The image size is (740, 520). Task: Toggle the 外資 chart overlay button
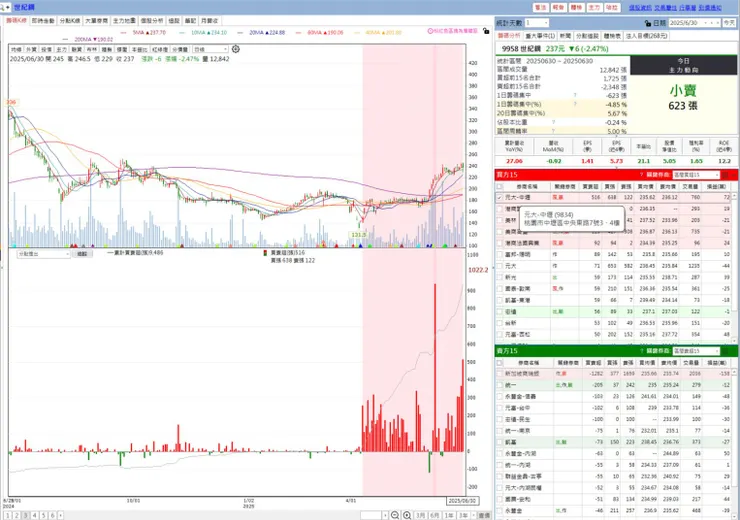pos(31,49)
